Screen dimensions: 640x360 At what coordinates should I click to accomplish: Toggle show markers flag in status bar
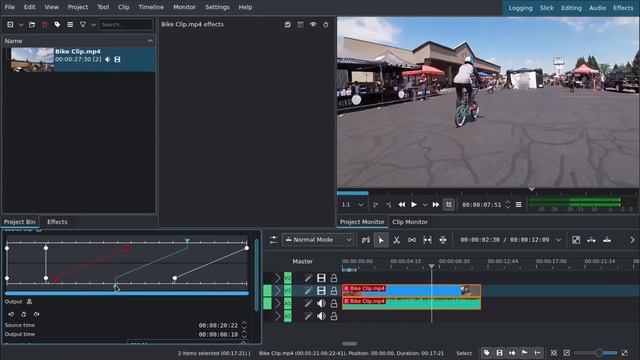(524, 353)
